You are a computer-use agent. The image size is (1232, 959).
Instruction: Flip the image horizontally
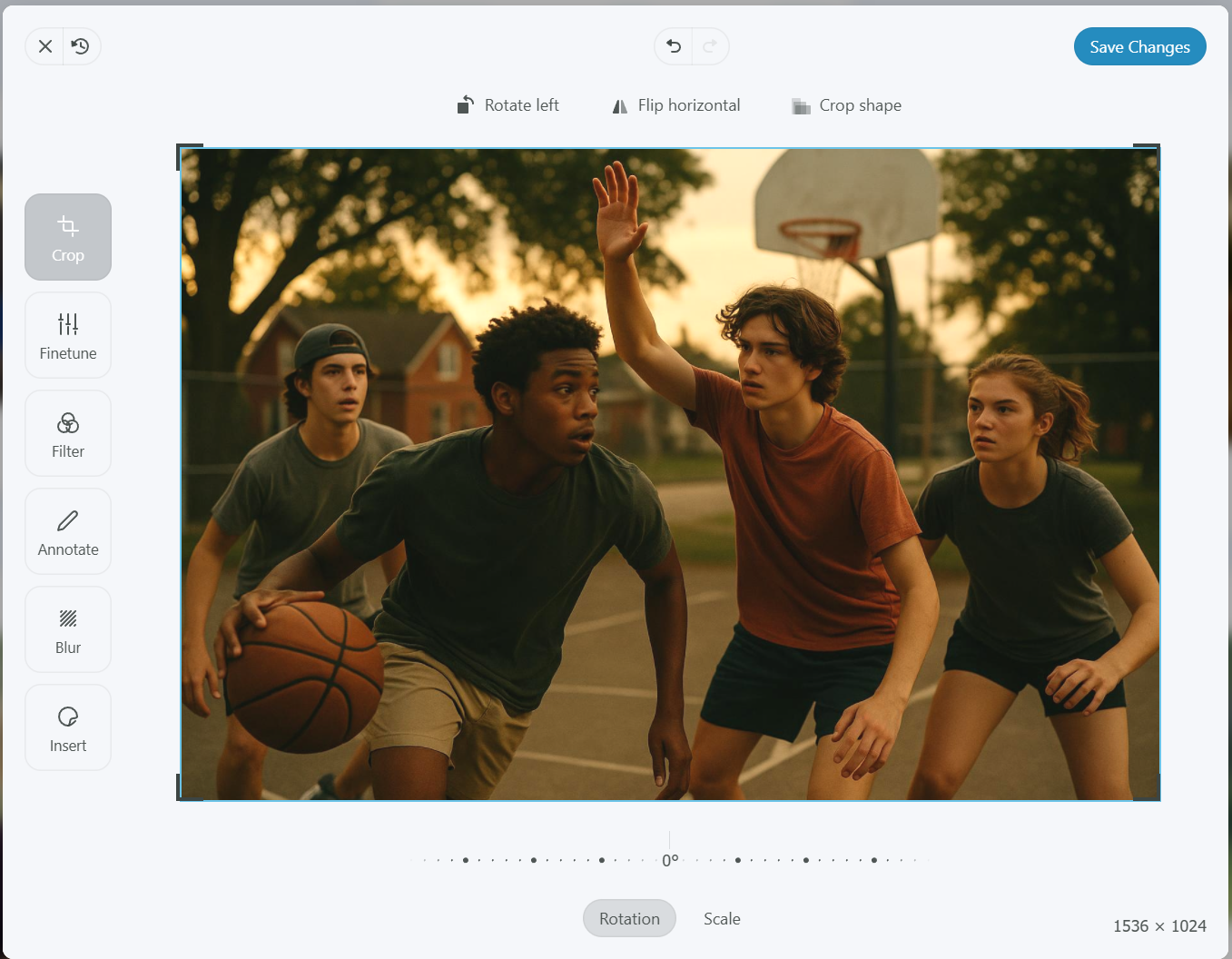pos(676,105)
